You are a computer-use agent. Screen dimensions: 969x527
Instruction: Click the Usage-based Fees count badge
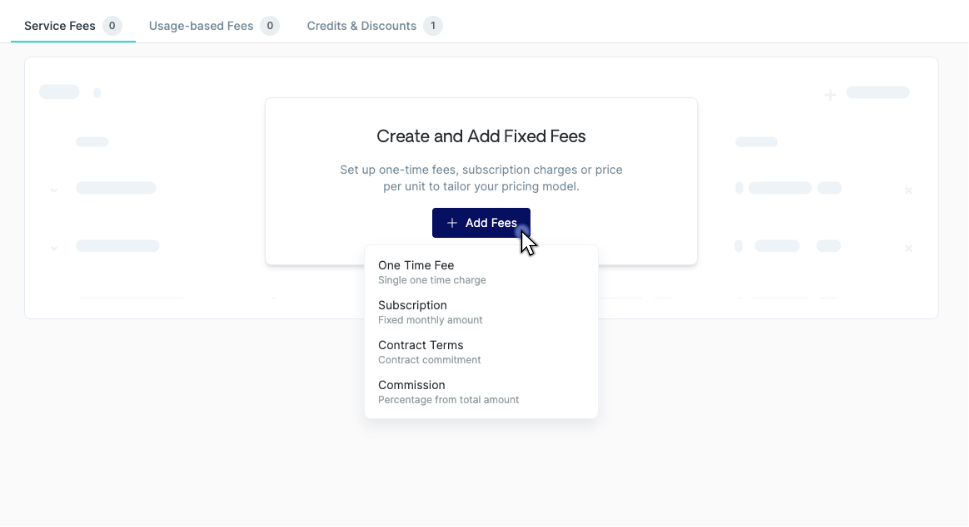[x=270, y=26]
